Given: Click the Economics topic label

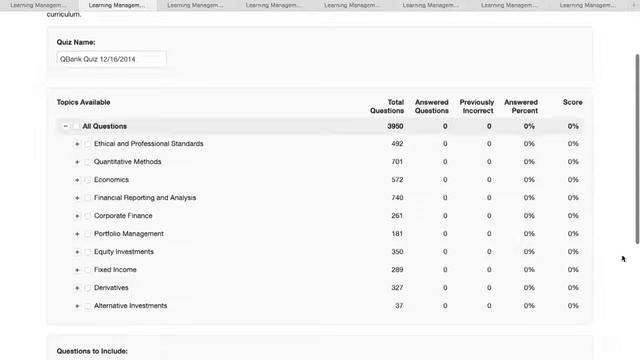Looking at the screenshot, I should pyautogui.click(x=111, y=180).
